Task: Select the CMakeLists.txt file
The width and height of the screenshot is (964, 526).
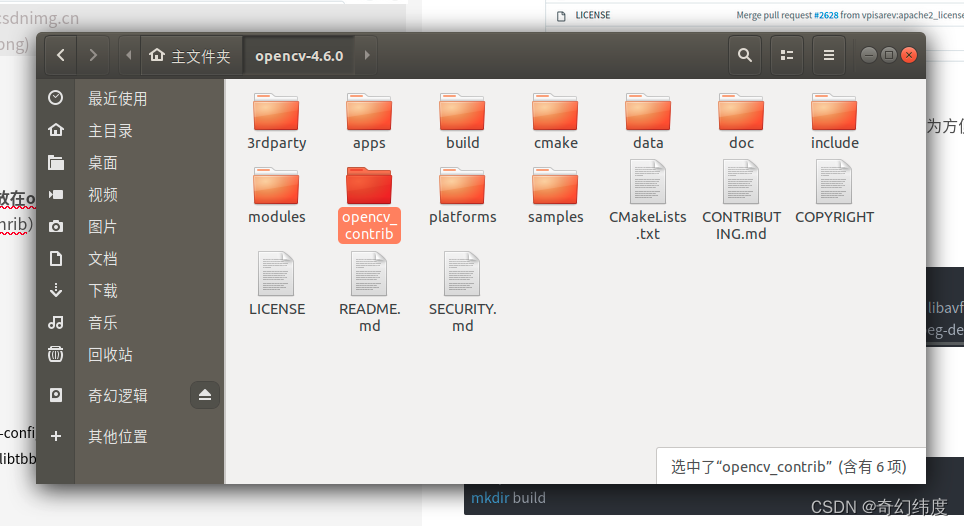Action: (x=648, y=200)
